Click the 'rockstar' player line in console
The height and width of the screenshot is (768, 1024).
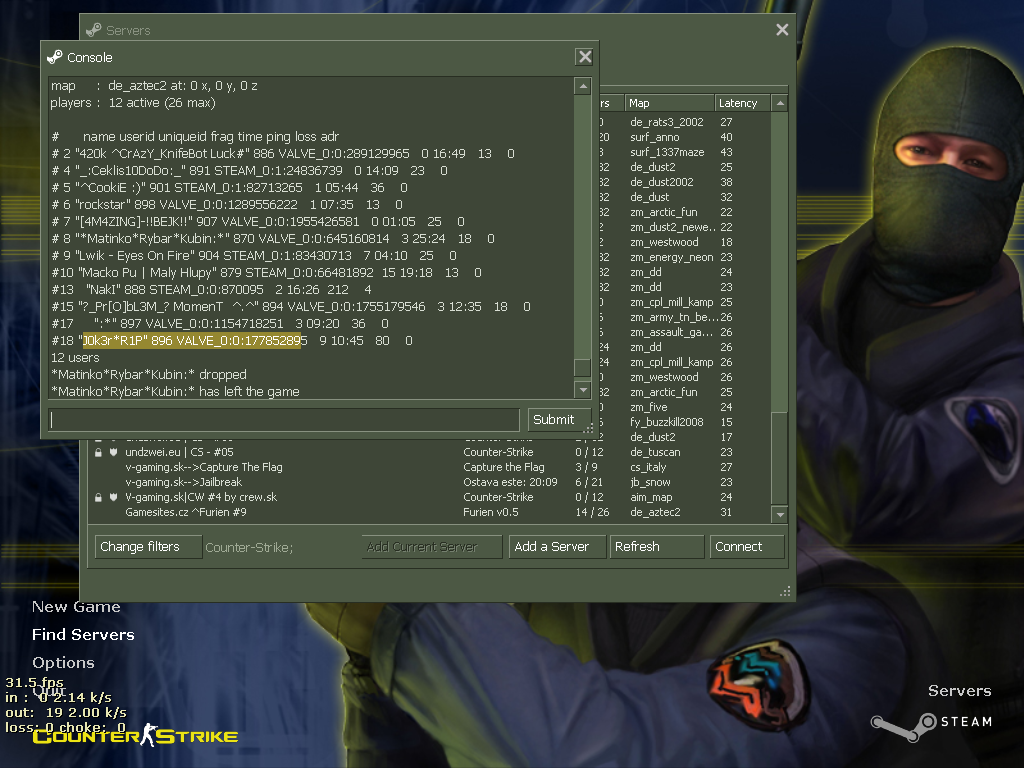227,204
